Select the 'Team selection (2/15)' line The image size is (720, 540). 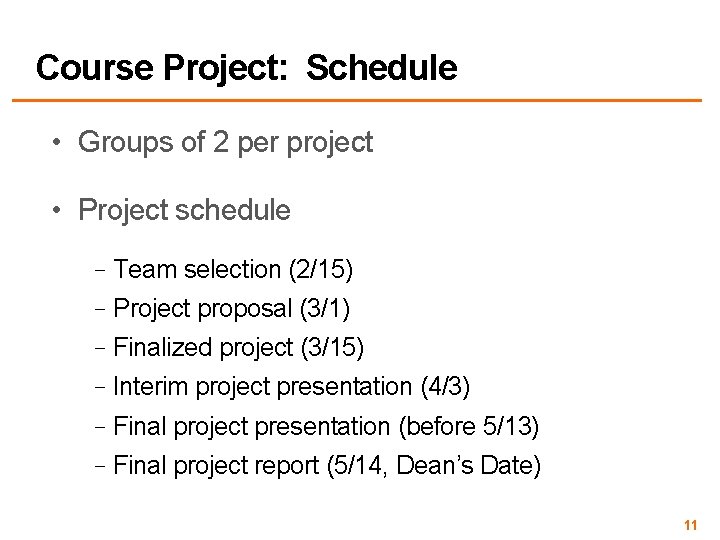[233, 269]
